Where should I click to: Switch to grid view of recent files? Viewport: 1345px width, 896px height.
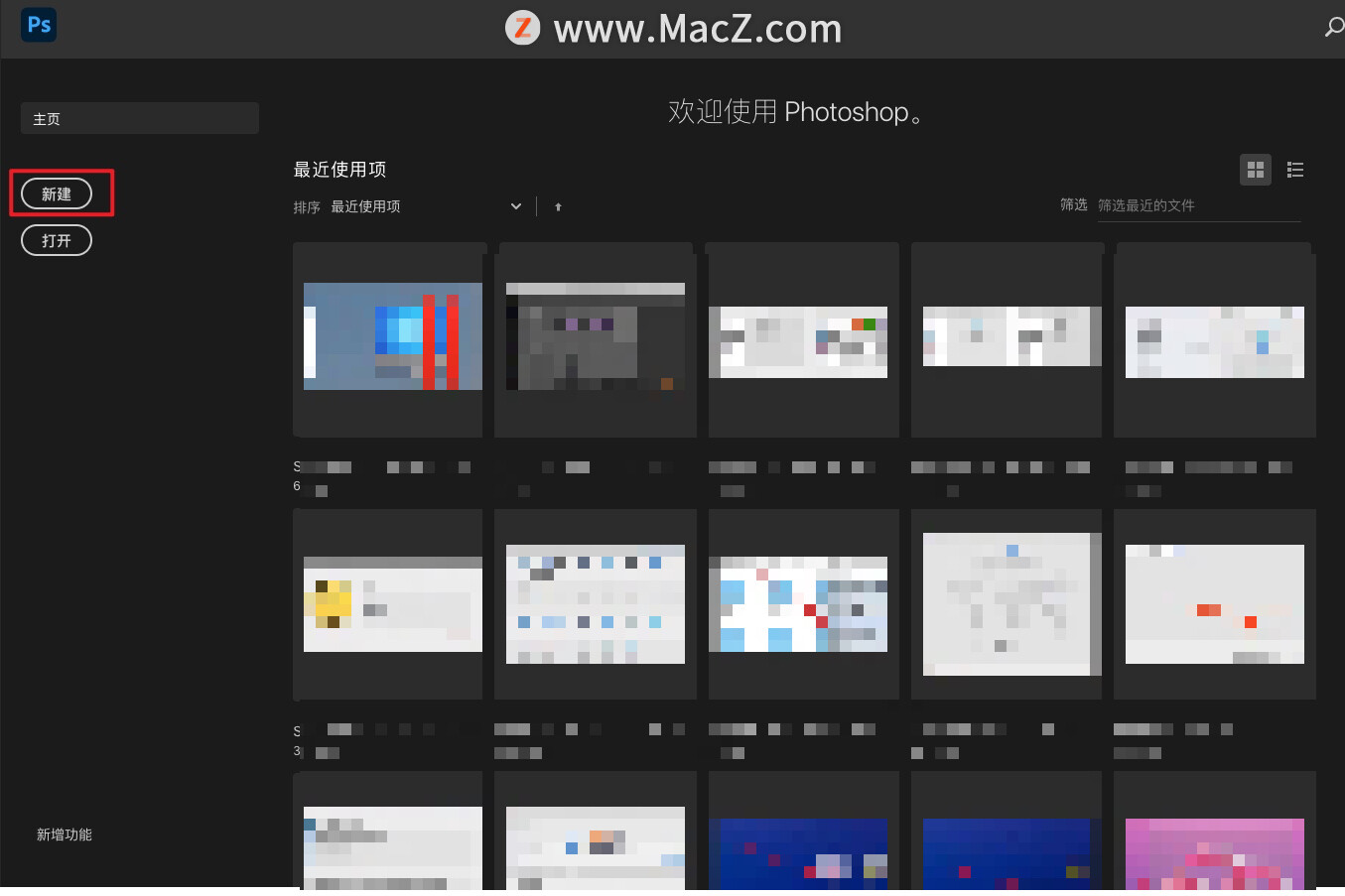[1256, 170]
